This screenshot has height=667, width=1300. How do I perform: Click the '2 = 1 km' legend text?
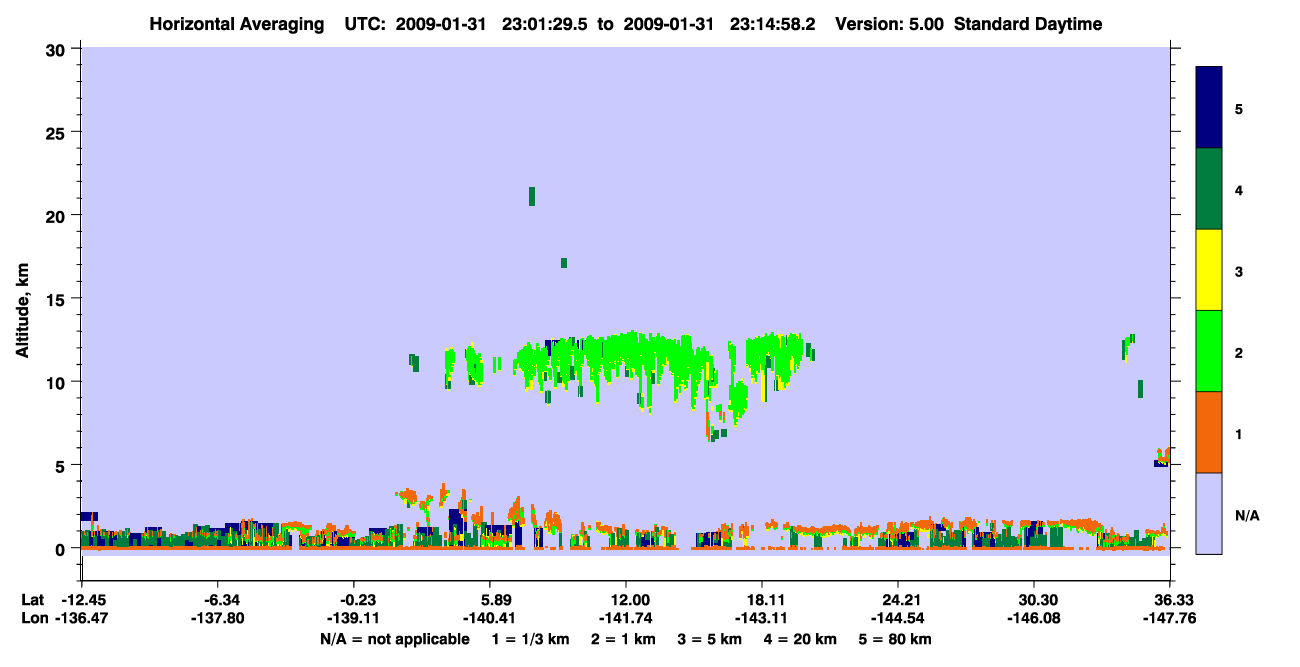tap(623, 639)
